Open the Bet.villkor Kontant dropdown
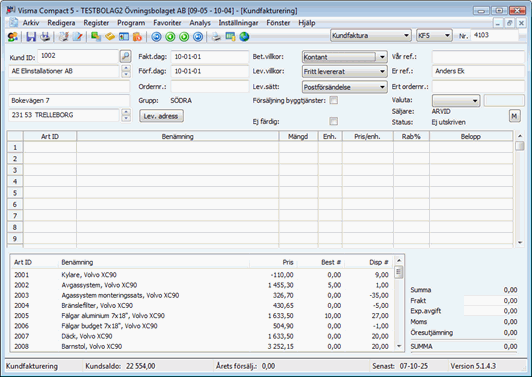This screenshot has height=377, width=532. (344, 57)
